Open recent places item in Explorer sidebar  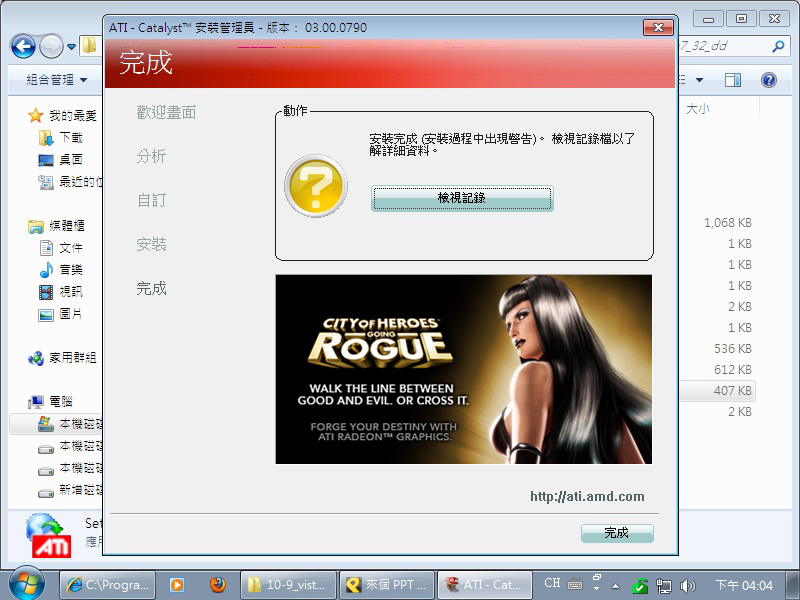click(70, 182)
